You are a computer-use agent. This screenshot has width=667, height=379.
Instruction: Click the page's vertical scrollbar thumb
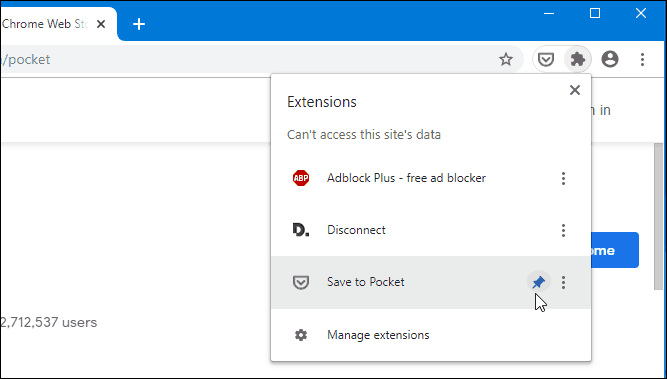point(658,217)
